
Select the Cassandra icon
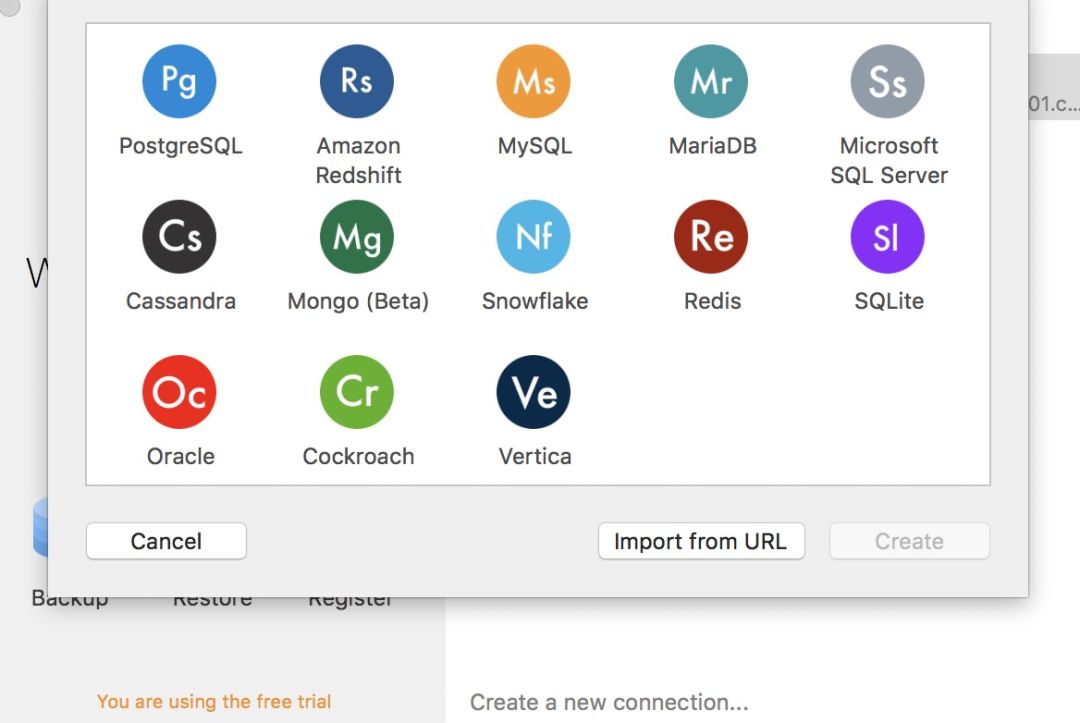(180, 237)
